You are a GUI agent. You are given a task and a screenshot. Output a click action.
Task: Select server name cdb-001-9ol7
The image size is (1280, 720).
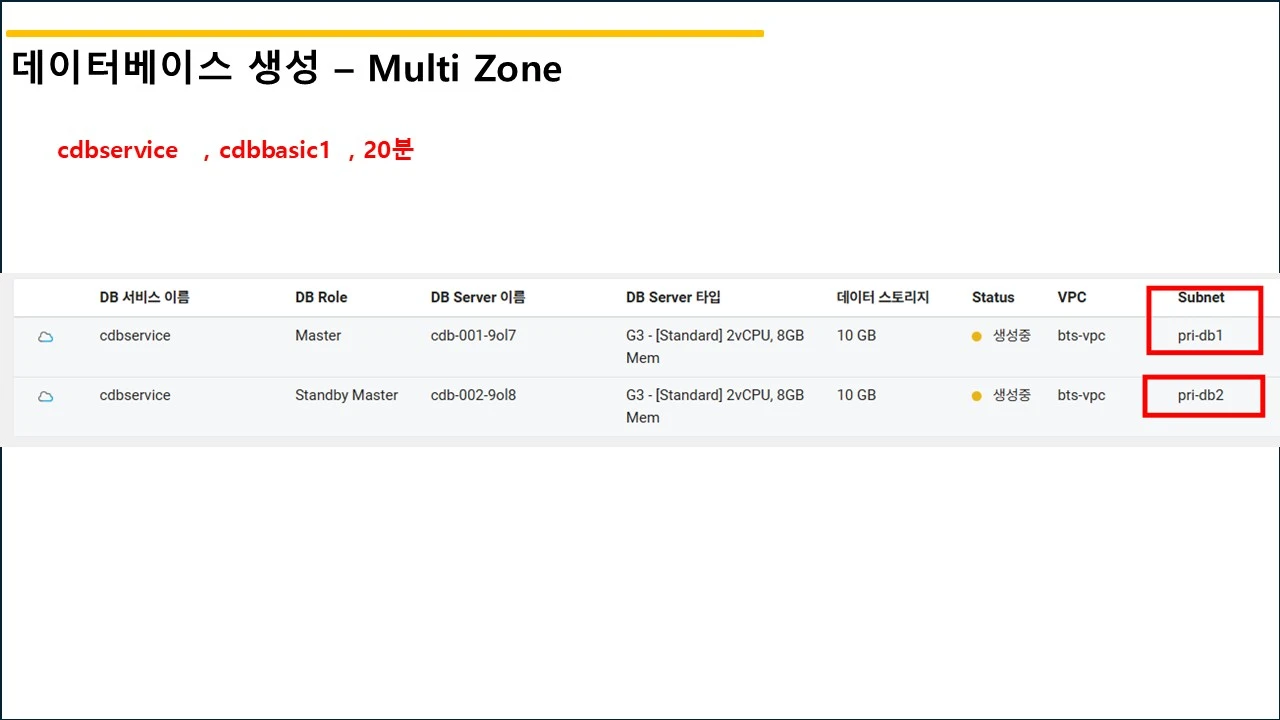point(474,336)
